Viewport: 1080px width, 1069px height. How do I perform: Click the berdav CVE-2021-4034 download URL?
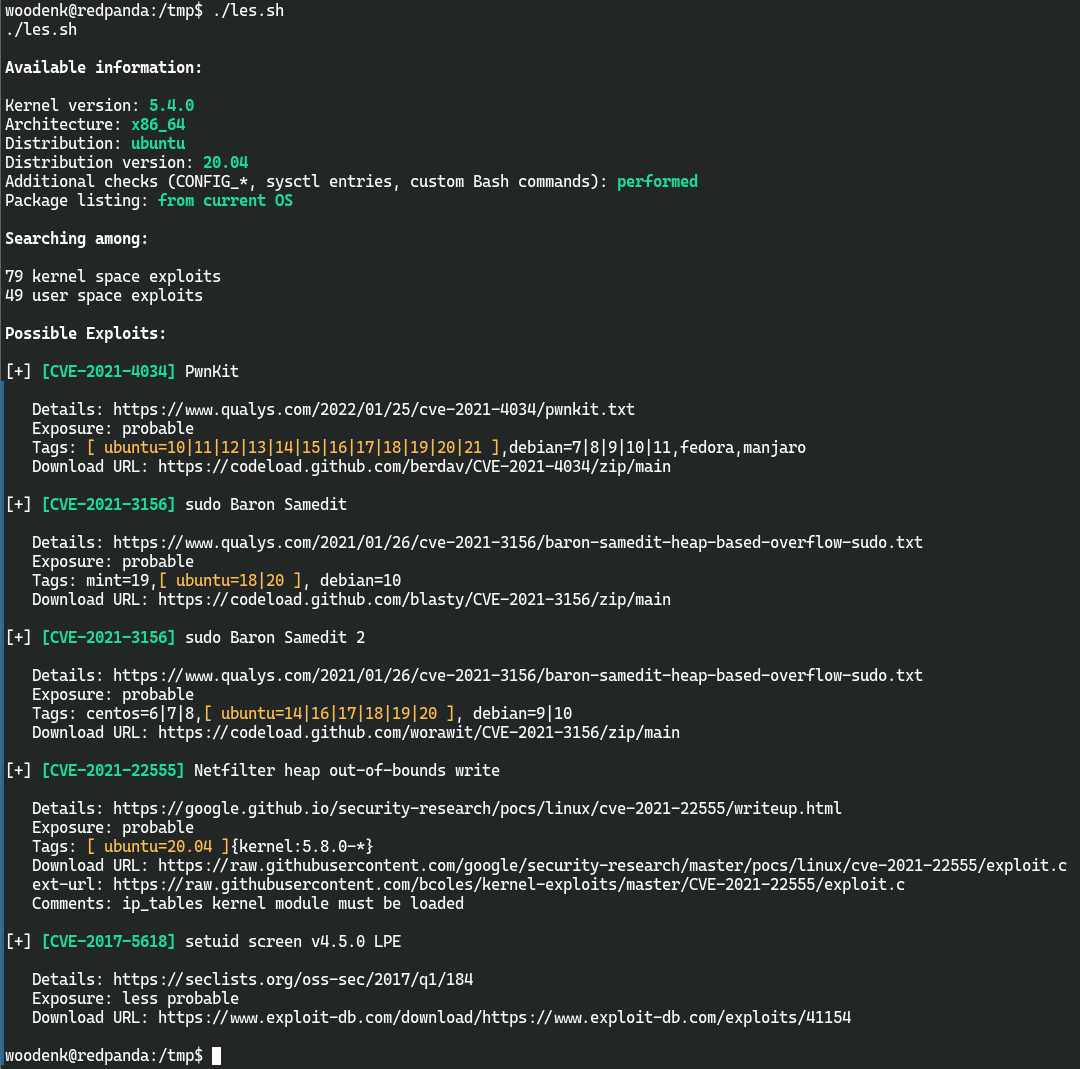(x=414, y=467)
